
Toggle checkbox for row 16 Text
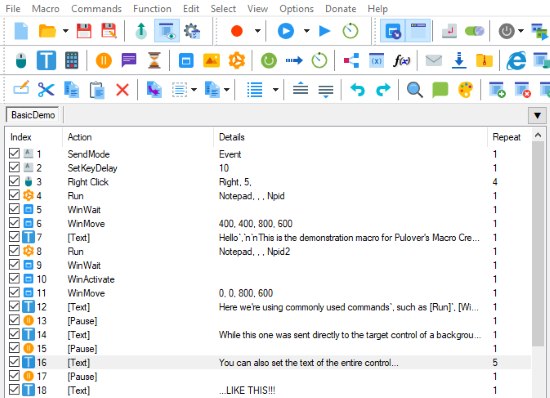click(14, 362)
